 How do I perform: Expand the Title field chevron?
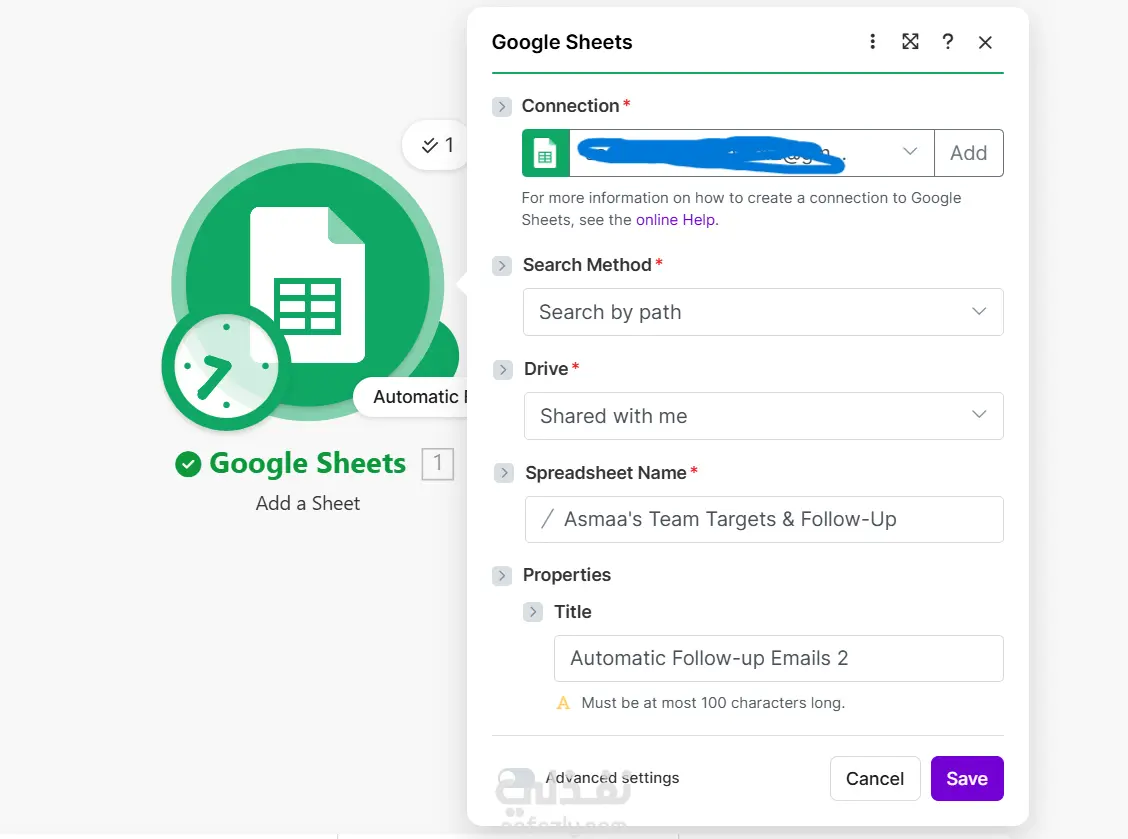click(532, 612)
